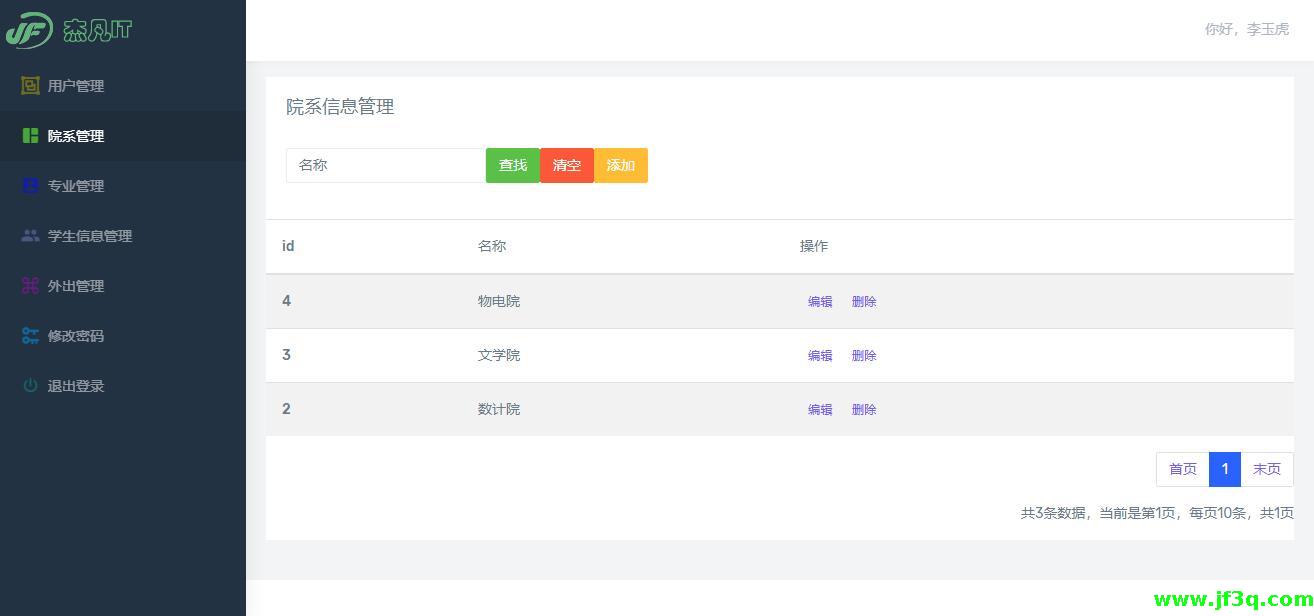Delete the 文学院 department
This screenshot has height=616, width=1314.
pyautogui.click(x=863, y=355)
